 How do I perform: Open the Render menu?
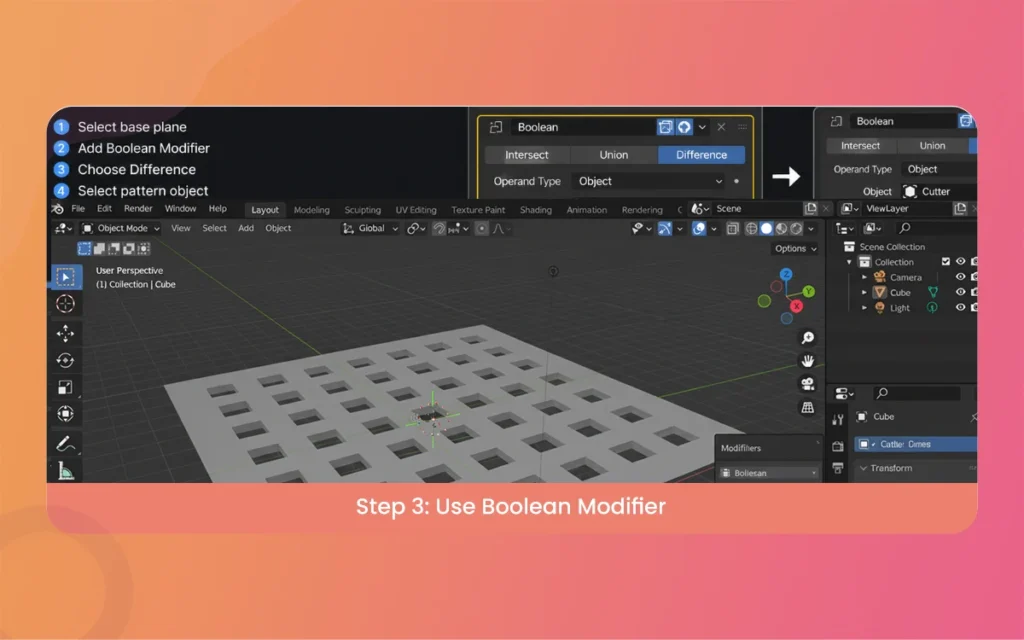pos(138,209)
